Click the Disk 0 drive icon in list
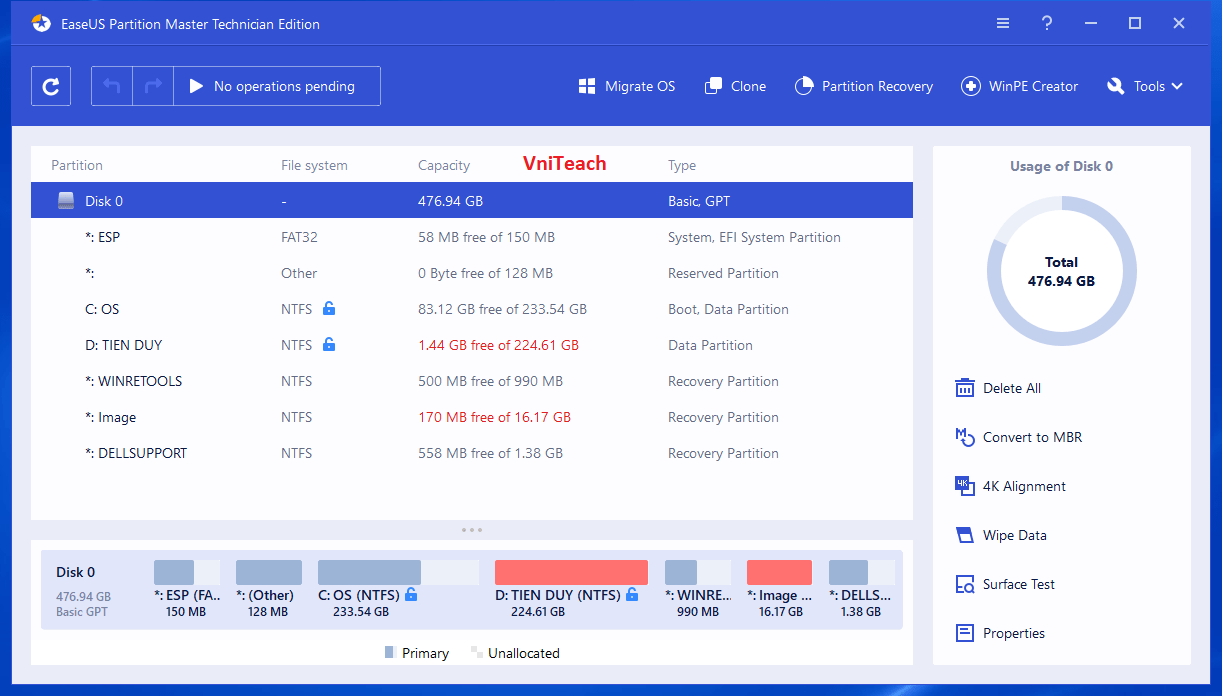The width and height of the screenshot is (1222, 696). [x=66, y=201]
